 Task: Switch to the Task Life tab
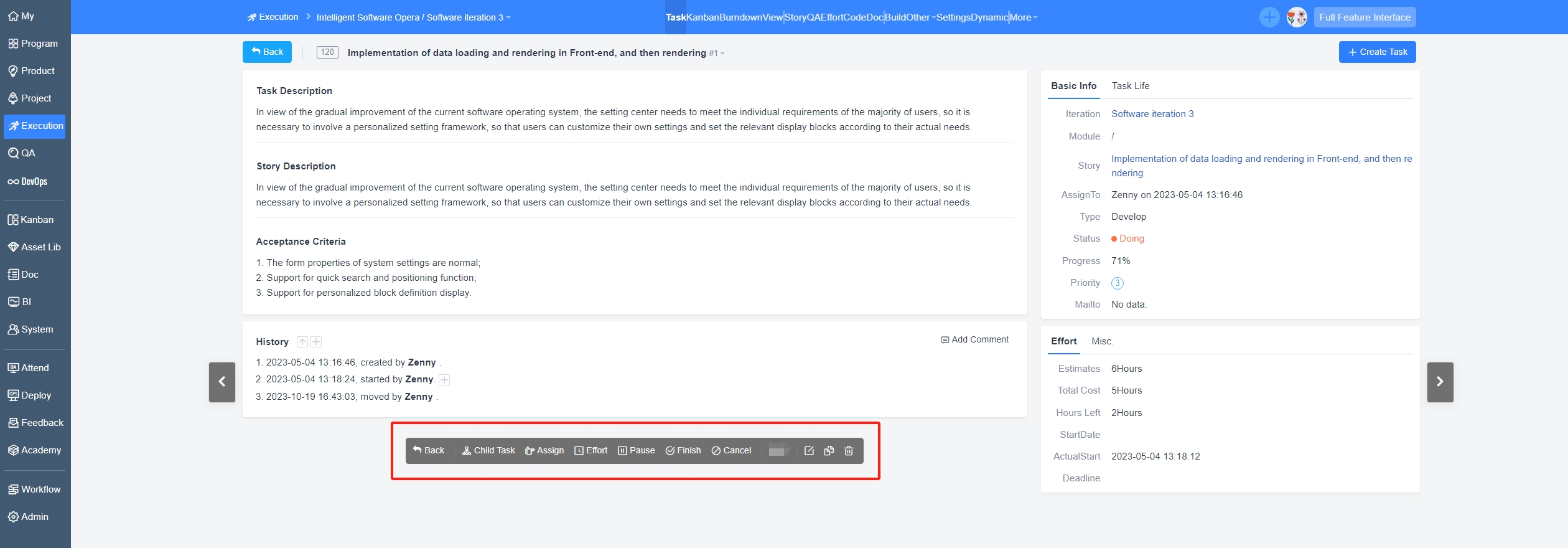(x=1130, y=86)
